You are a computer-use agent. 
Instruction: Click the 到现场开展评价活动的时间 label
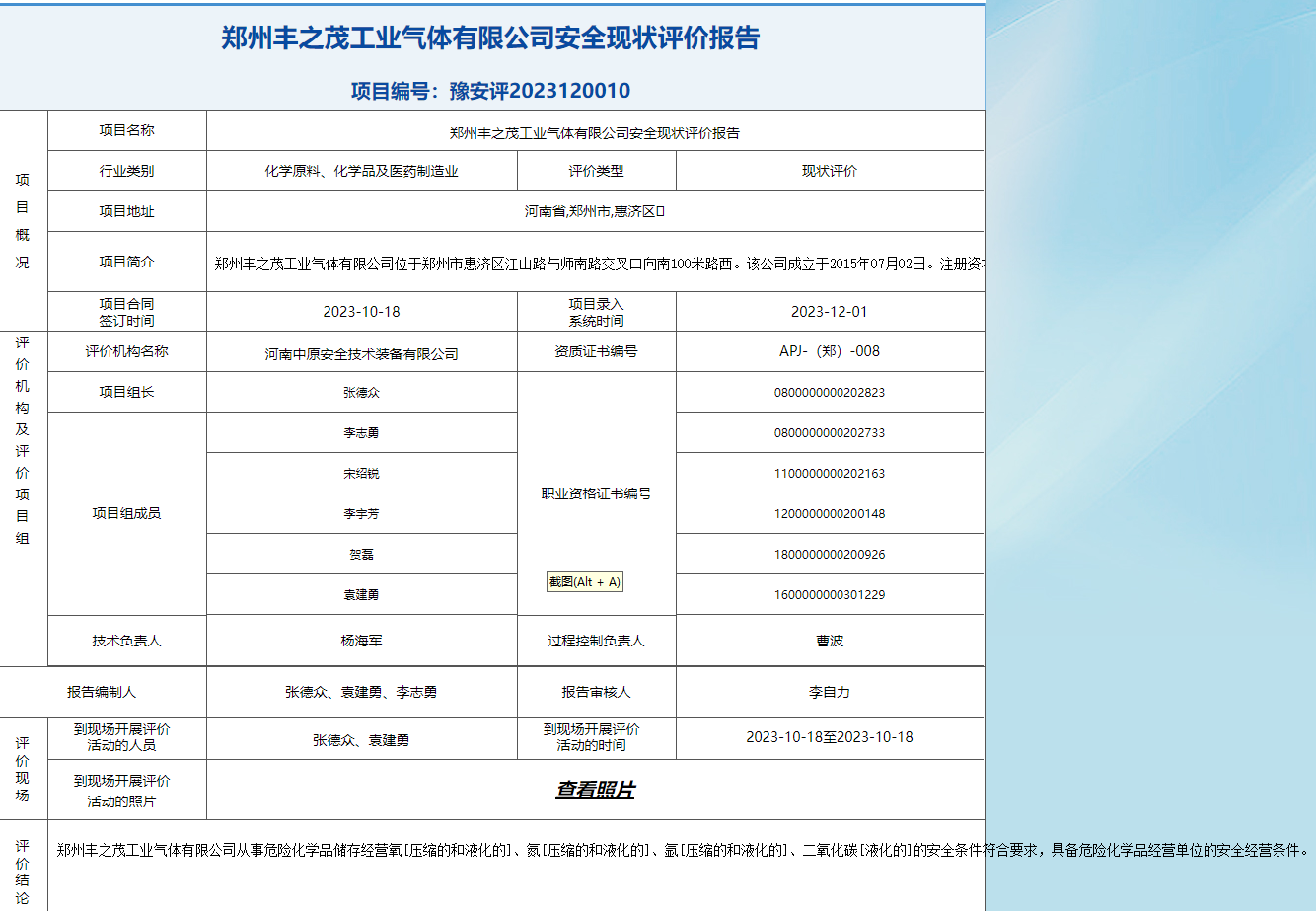click(x=591, y=737)
